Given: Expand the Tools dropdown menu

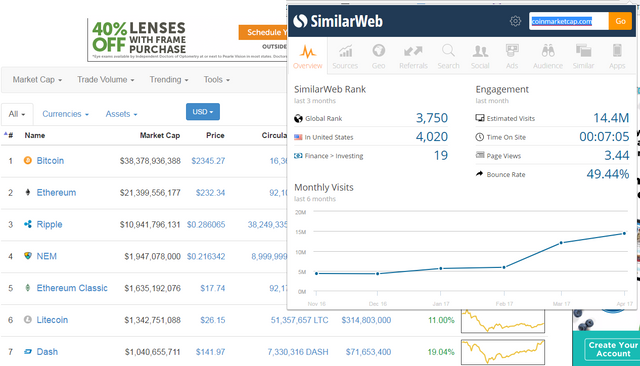Looking at the screenshot, I should point(217,80).
